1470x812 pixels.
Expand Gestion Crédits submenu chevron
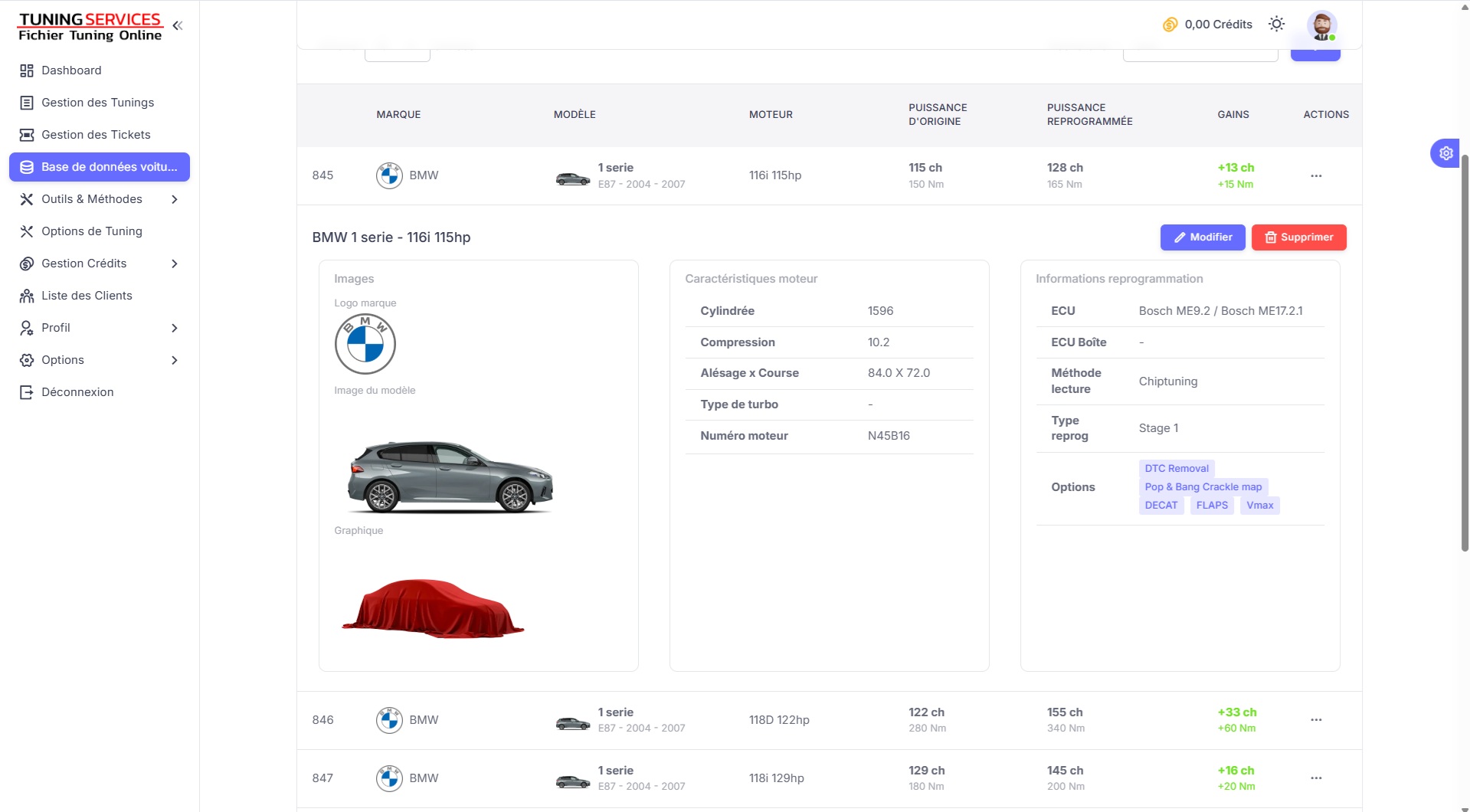click(x=175, y=264)
